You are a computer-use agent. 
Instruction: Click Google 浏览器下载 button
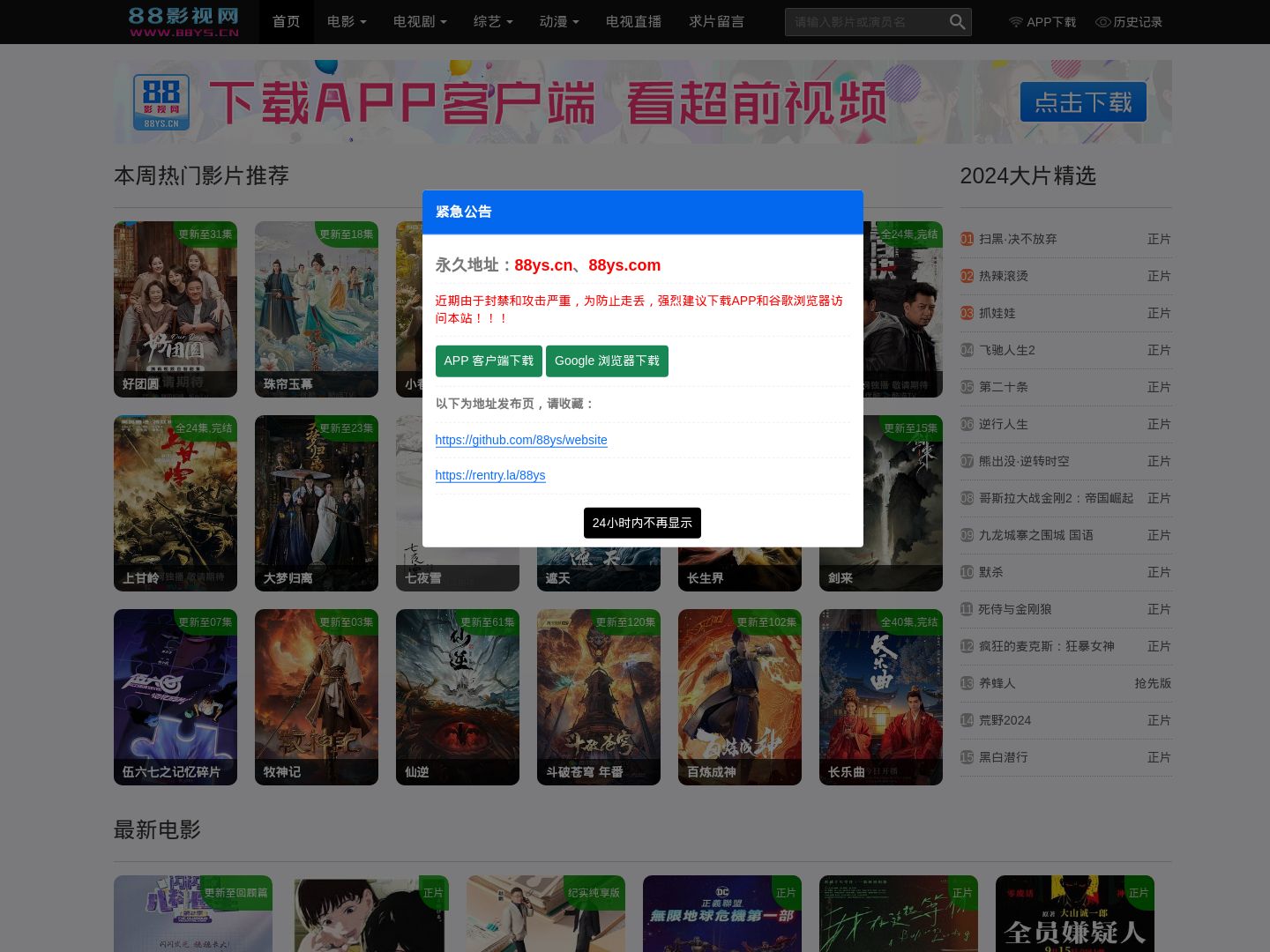(x=607, y=361)
